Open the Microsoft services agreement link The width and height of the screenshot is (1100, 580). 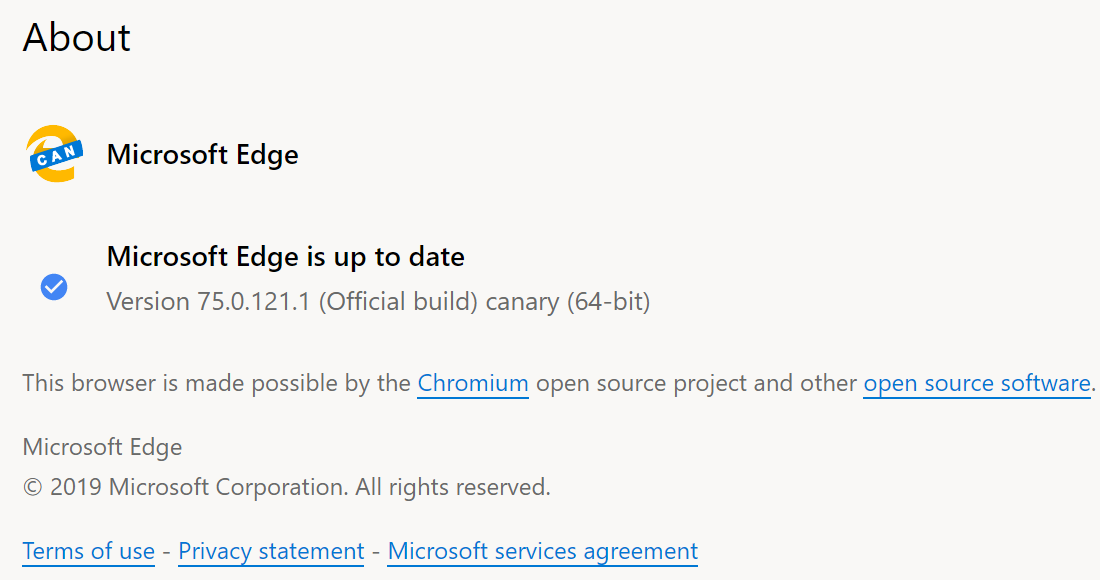542,551
